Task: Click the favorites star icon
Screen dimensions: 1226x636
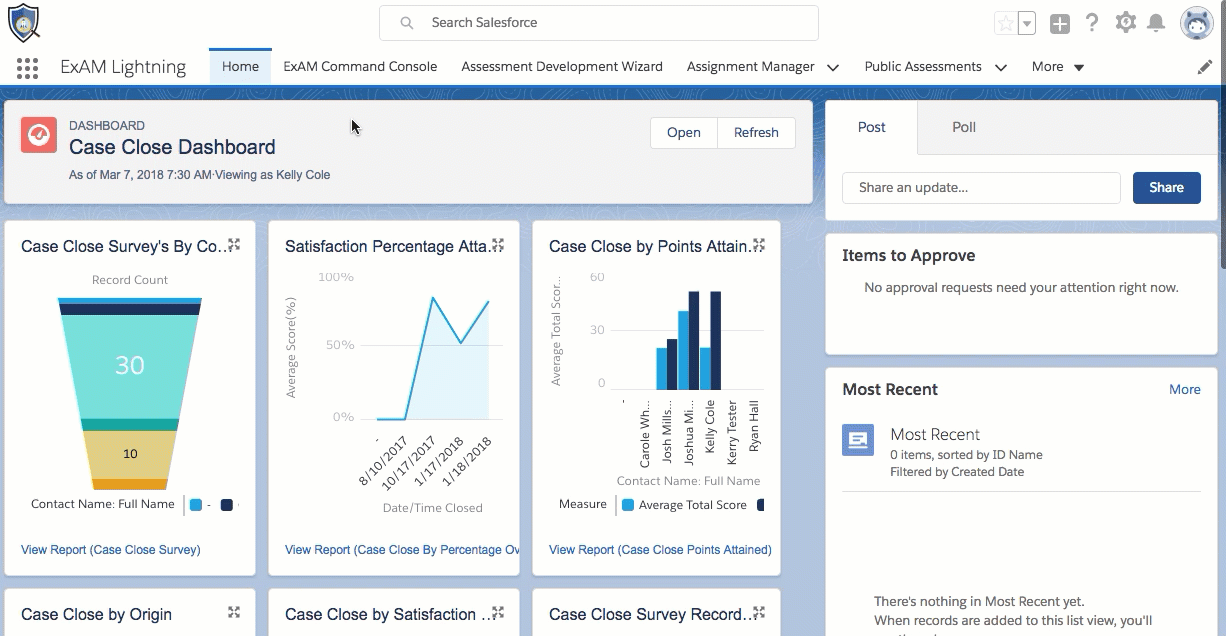Action: 1005,23
